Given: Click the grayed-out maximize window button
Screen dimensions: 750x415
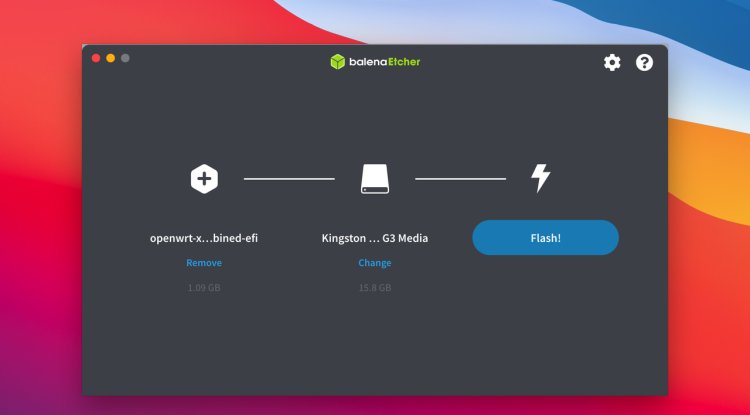Looking at the screenshot, I should click(125, 58).
